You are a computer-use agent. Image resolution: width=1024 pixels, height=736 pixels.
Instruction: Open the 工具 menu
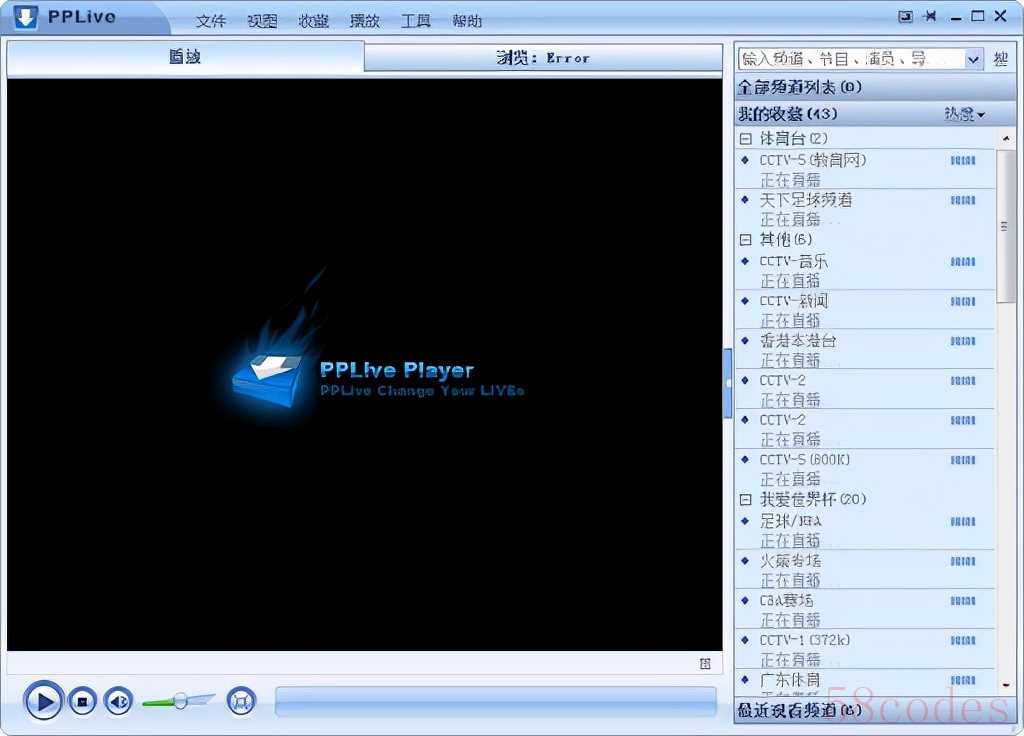[x=415, y=21]
